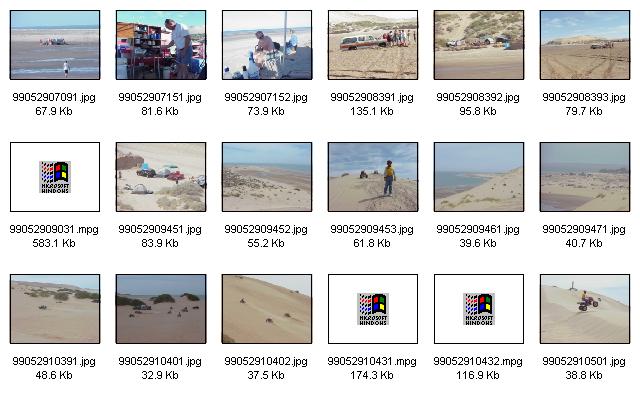This screenshot has width=640, height=420.
Task: Open the 99052910431.mpg Windows video icon
Action: coord(373,309)
